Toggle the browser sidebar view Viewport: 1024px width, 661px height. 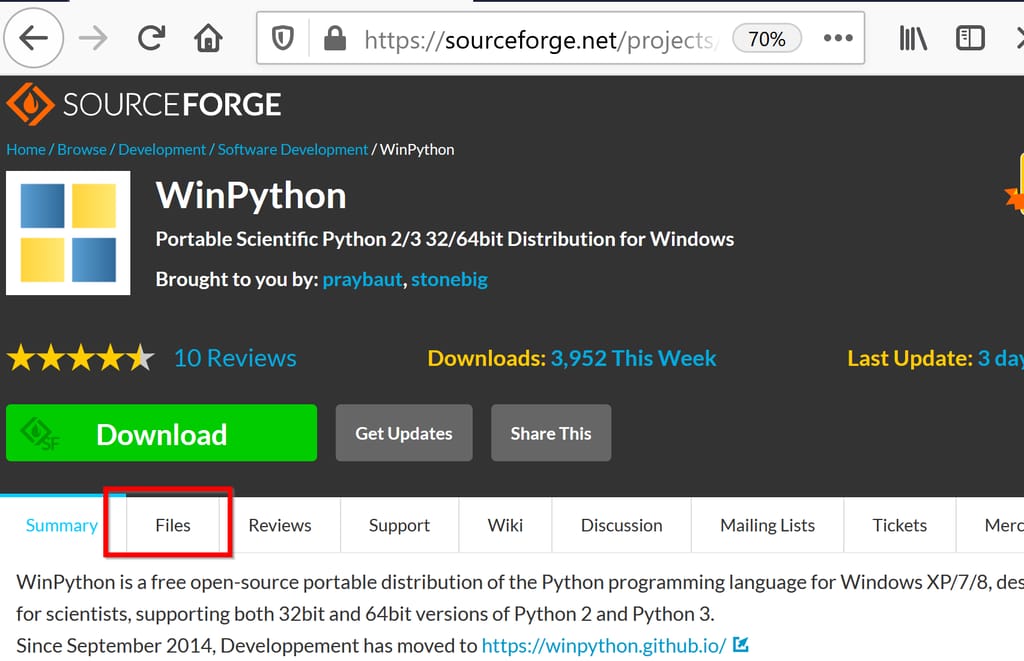(x=969, y=37)
